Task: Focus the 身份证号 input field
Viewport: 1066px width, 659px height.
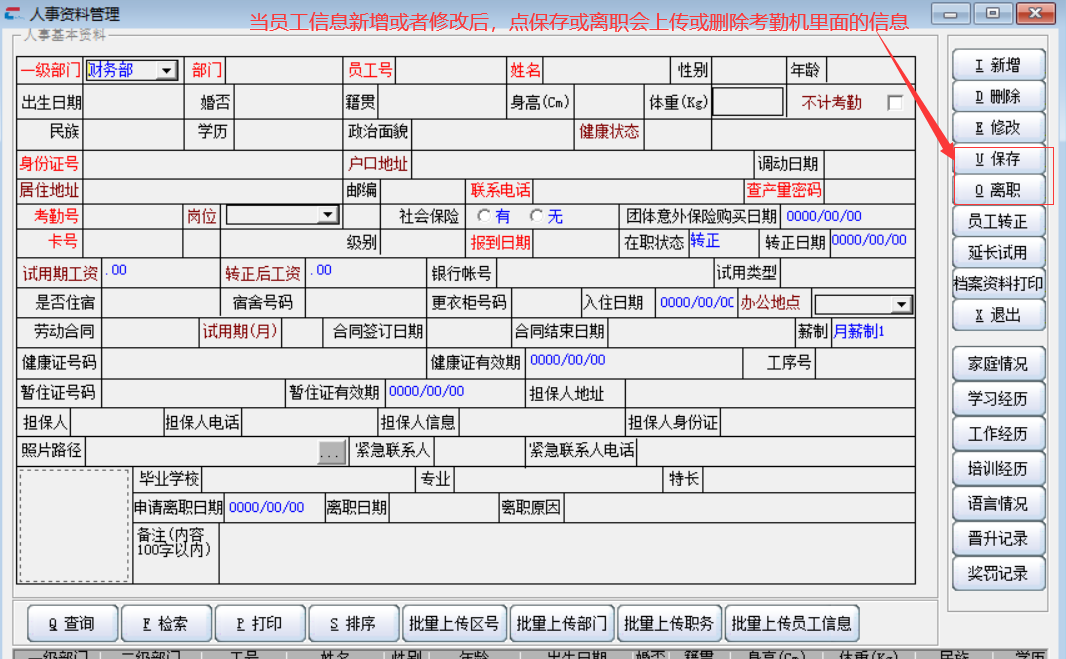Action: [x=212, y=165]
